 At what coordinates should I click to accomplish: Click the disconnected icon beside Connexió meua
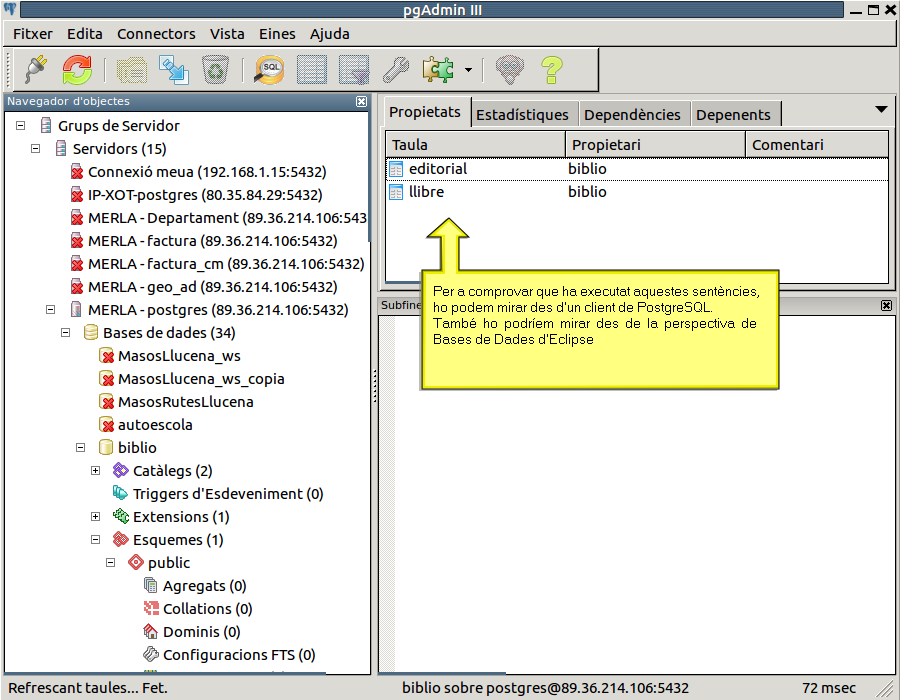pyautogui.click(x=77, y=172)
